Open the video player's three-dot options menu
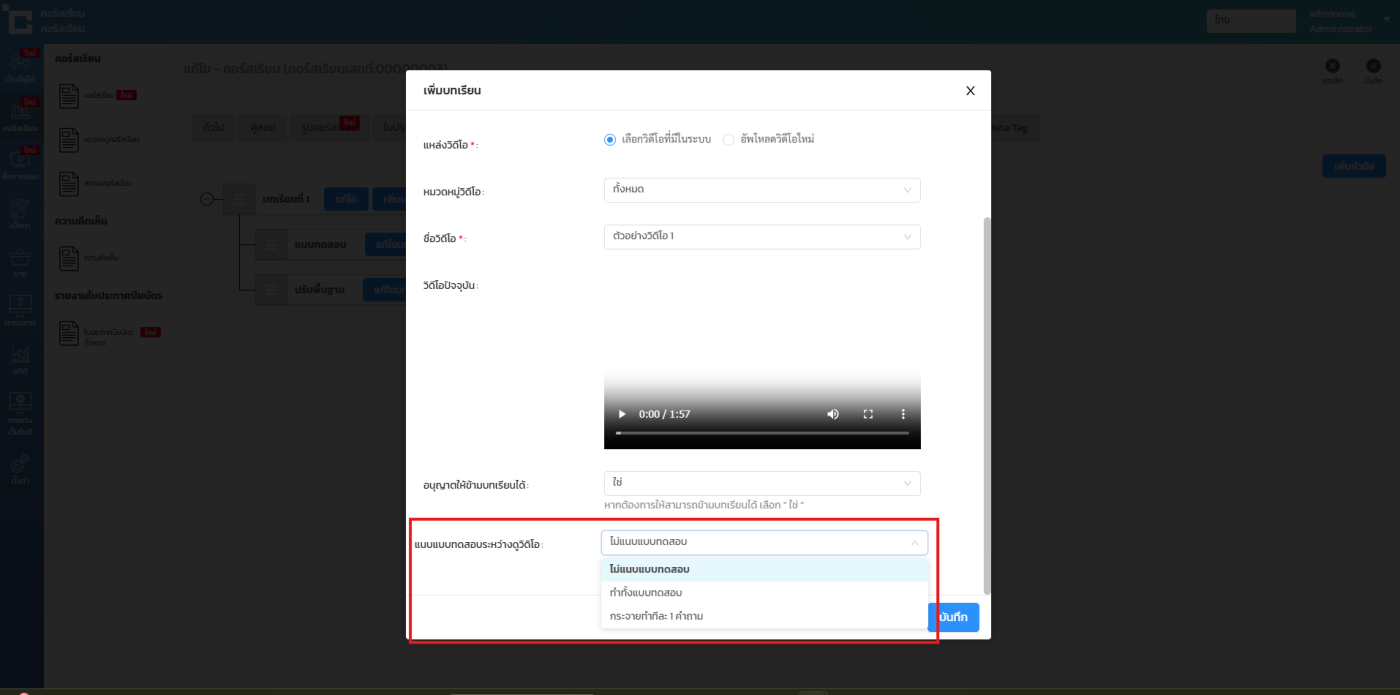Screen dimensions: 1400x695 click(x=903, y=414)
